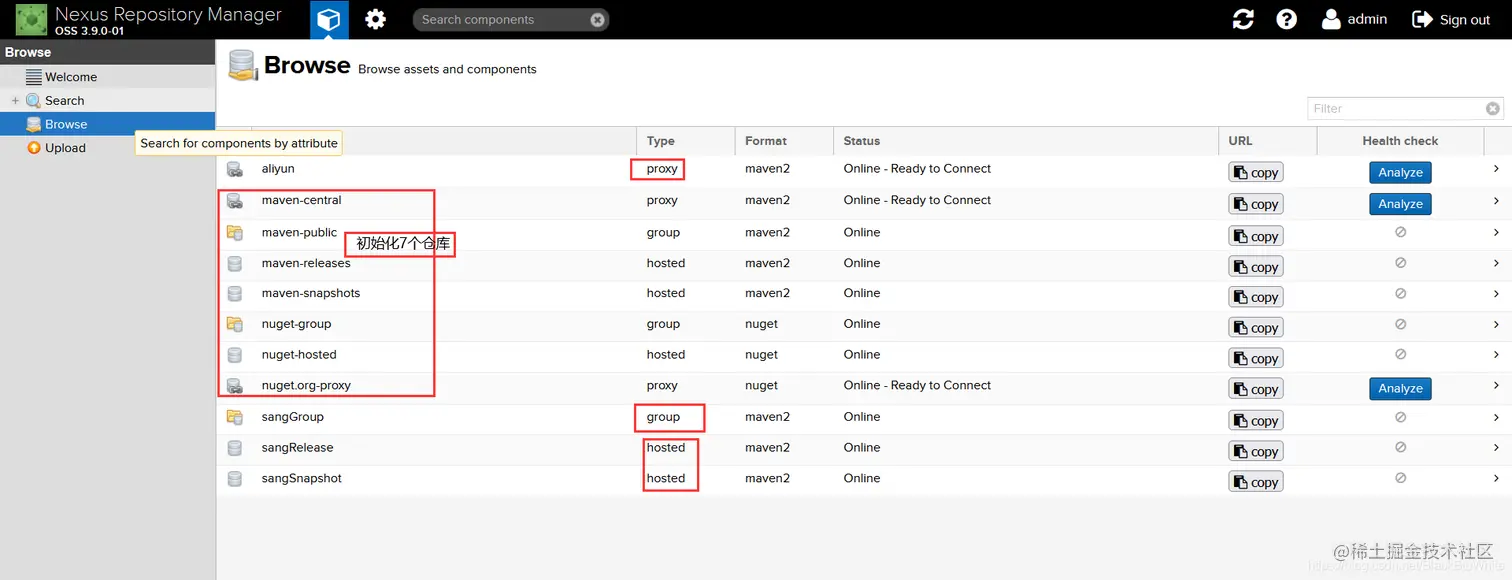Click disabled health check icon for maven-public

1400,232
